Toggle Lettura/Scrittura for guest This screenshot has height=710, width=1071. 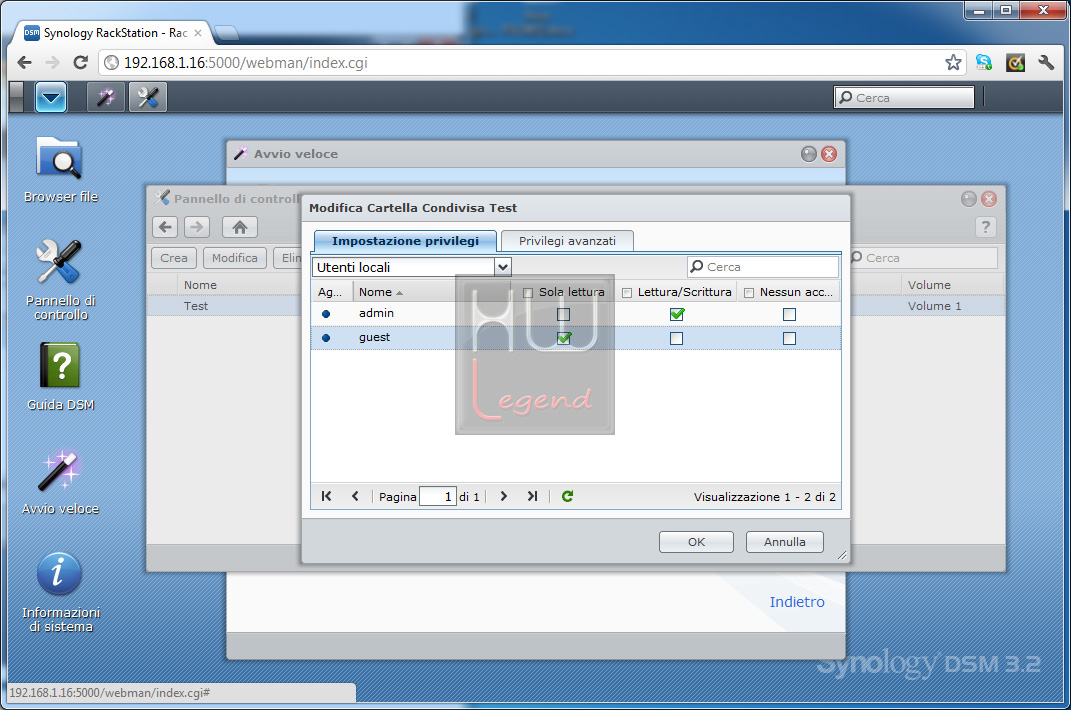pos(677,338)
